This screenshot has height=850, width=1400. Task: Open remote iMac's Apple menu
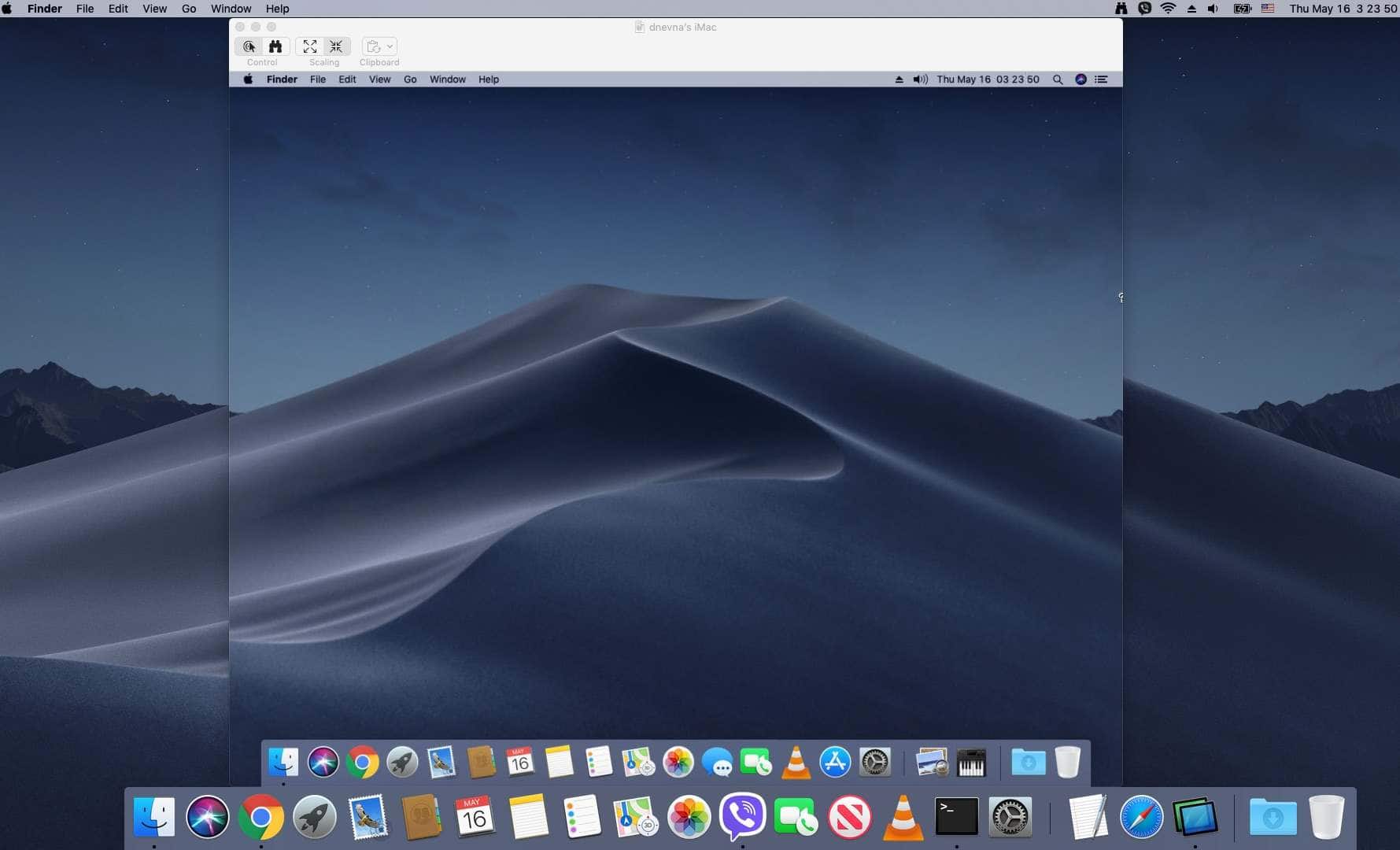click(x=248, y=79)
